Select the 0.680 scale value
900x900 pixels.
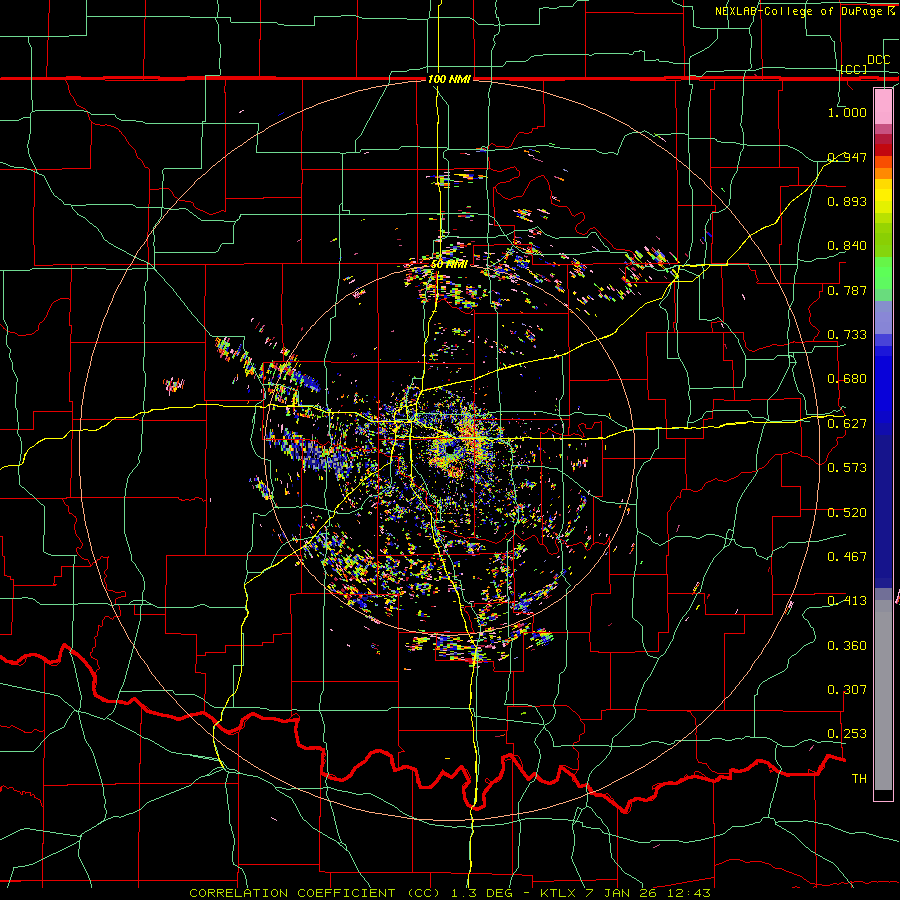[x=847, y=379]
